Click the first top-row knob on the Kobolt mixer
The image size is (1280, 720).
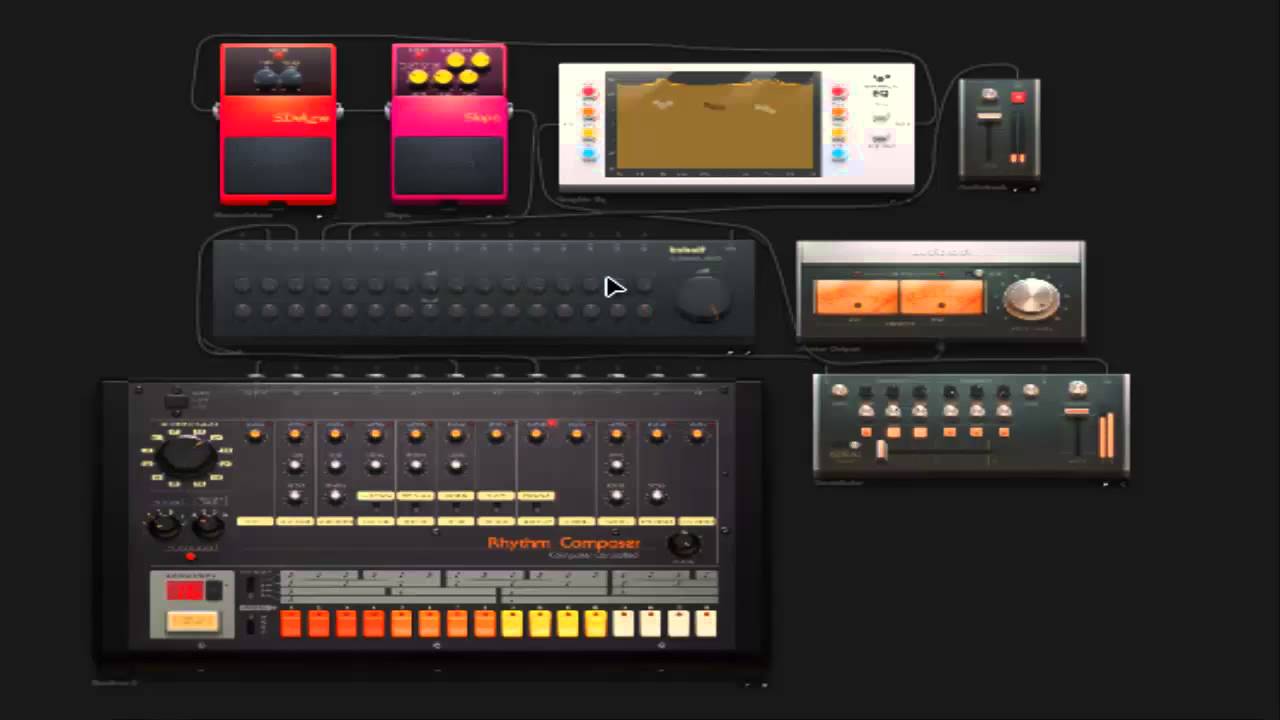pyautogui.click(x=242, y=286)
